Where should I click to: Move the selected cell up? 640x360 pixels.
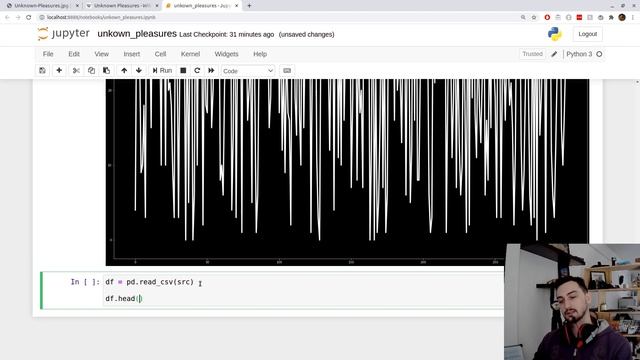[124, 71]
